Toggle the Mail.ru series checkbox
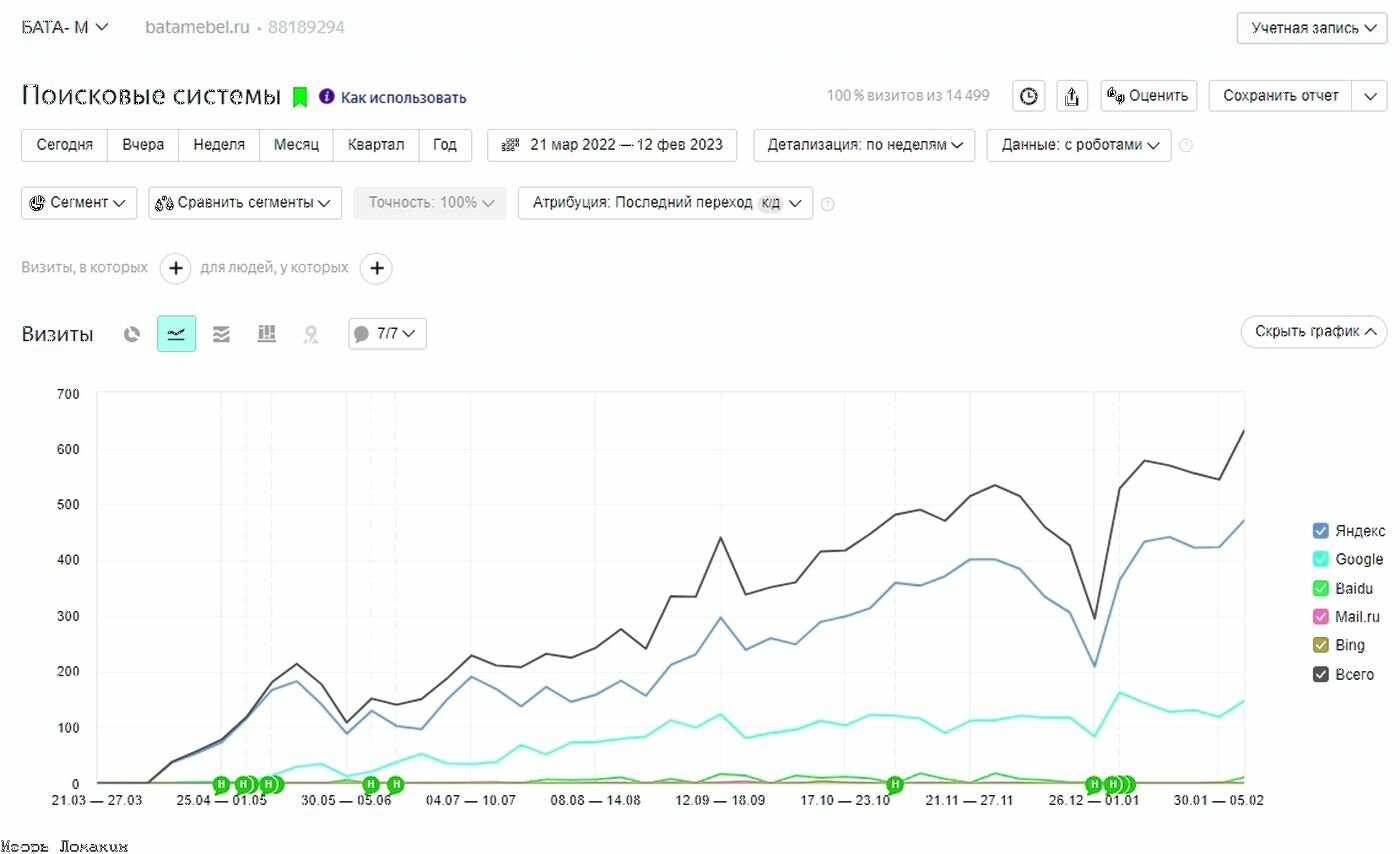The width and height of the screenshot is (1400, 854). [x=1320, y=617]
